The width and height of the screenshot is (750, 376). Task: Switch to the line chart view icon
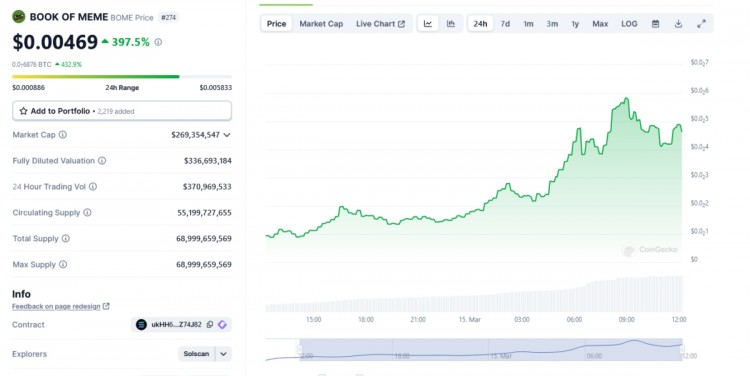point(428,23)
